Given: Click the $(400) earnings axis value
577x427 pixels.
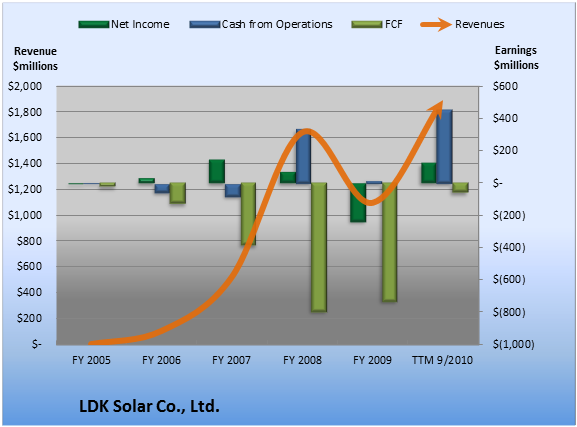Looking at the screenshot, I should click(509, 247).
